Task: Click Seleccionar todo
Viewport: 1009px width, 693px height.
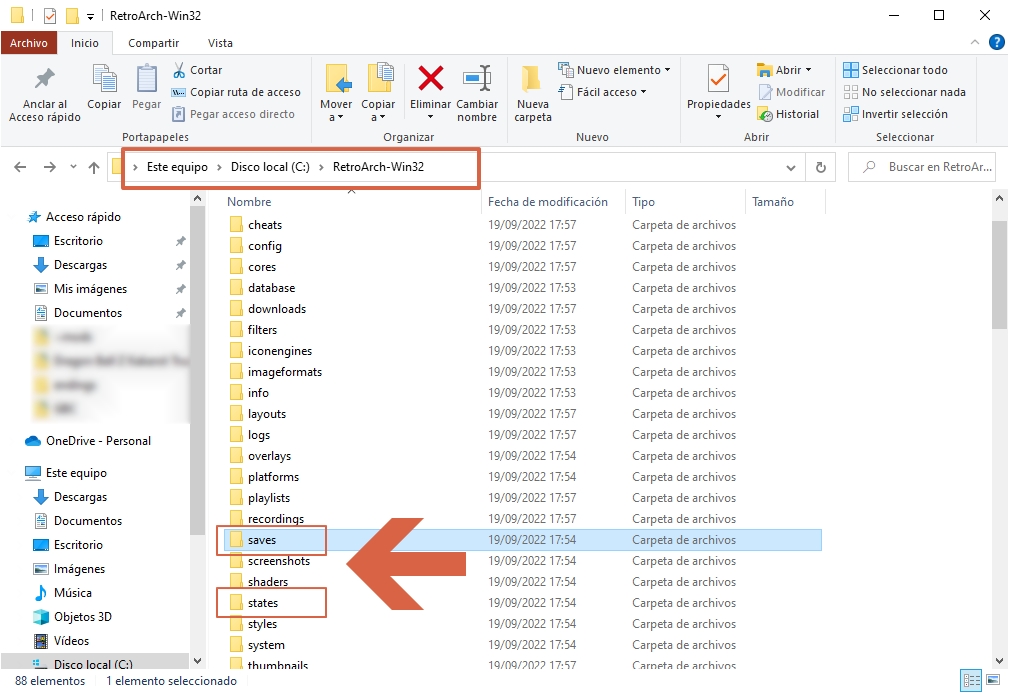Action: click(896, 70)
